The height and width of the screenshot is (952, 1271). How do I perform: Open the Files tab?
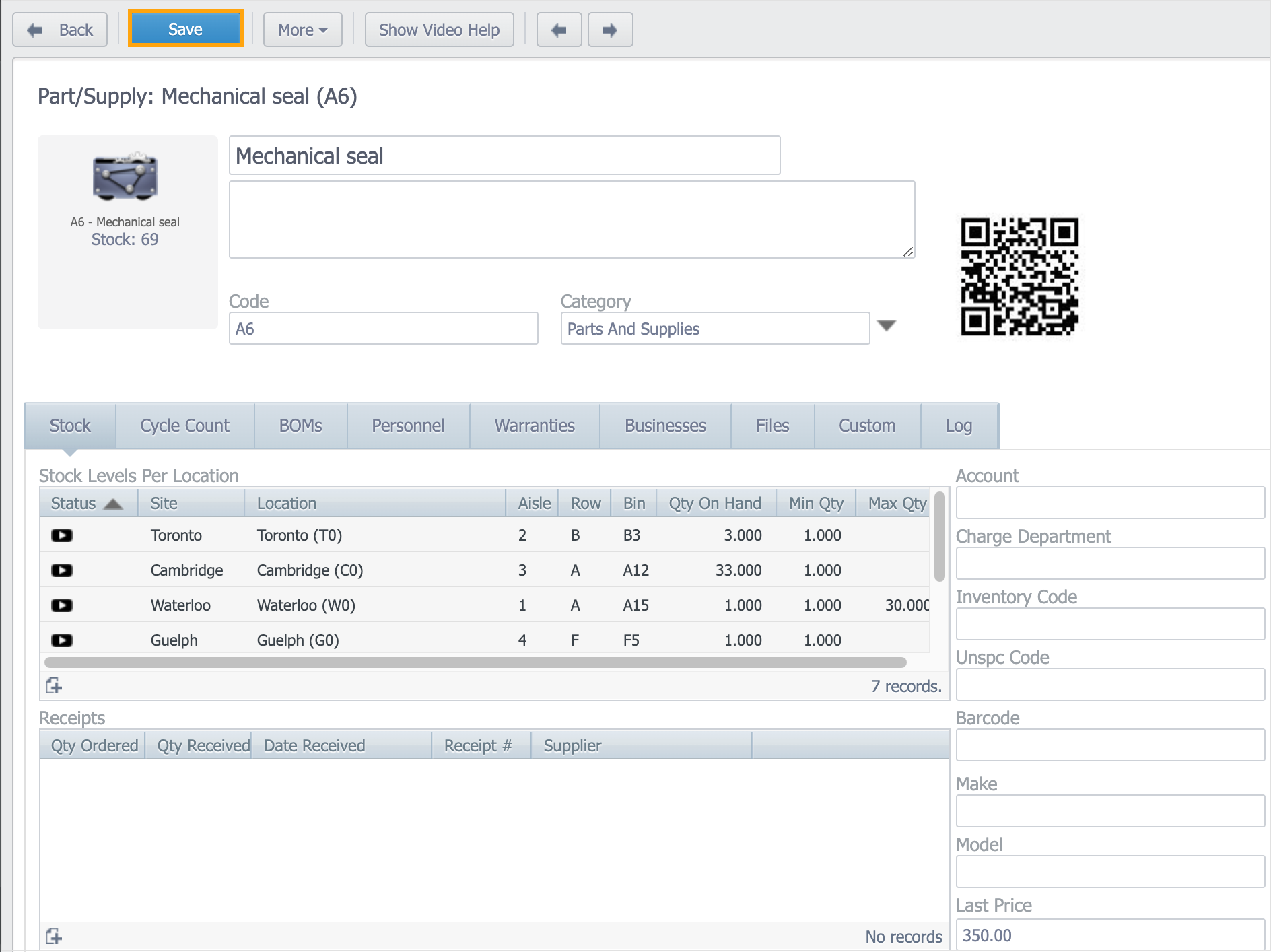(x=772, y=426)
